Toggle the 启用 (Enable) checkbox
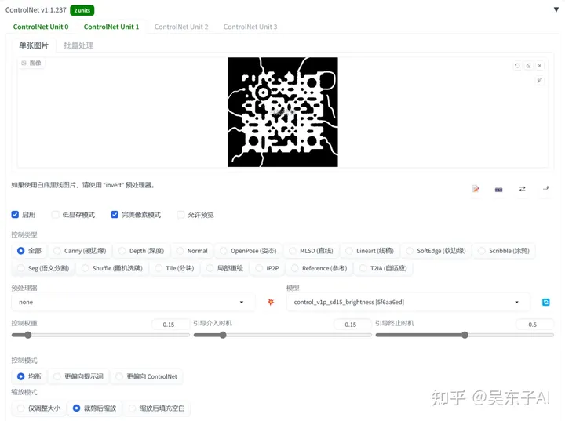The image size is (566, 422). tap(15, 215)
